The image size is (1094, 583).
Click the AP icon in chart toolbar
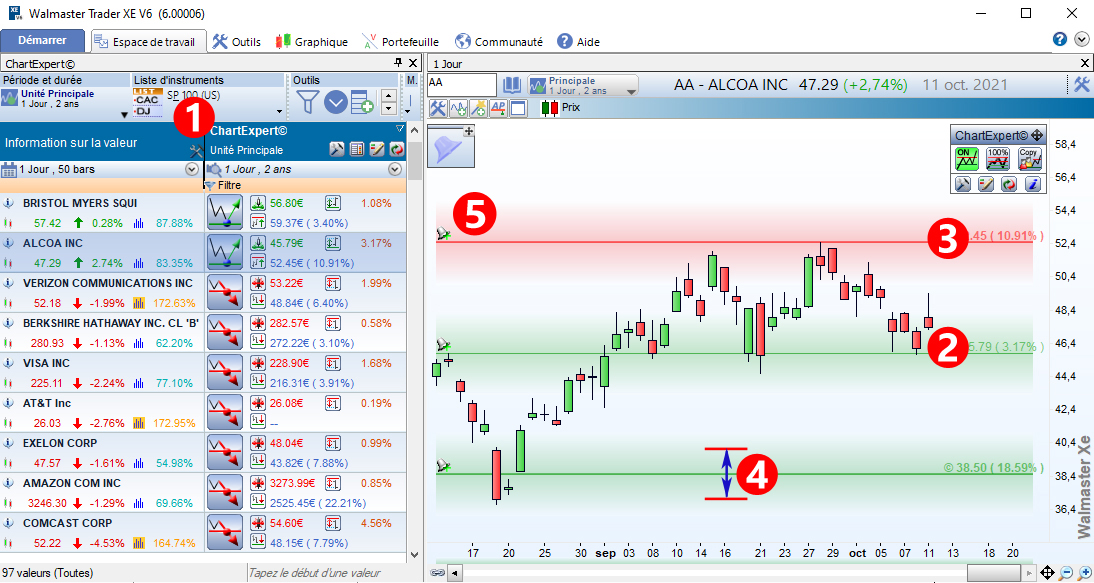click(498, 108)
